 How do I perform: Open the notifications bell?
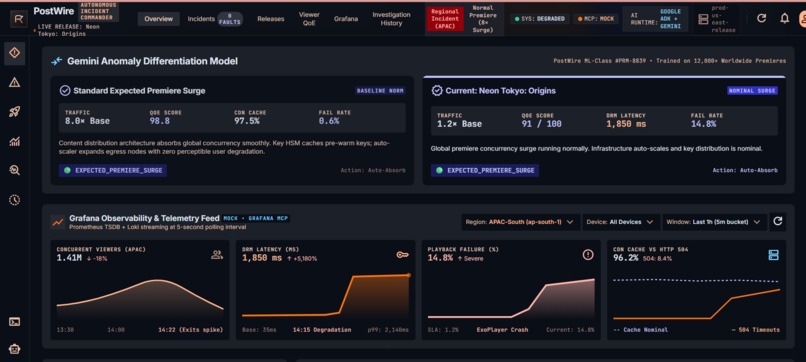784,19
